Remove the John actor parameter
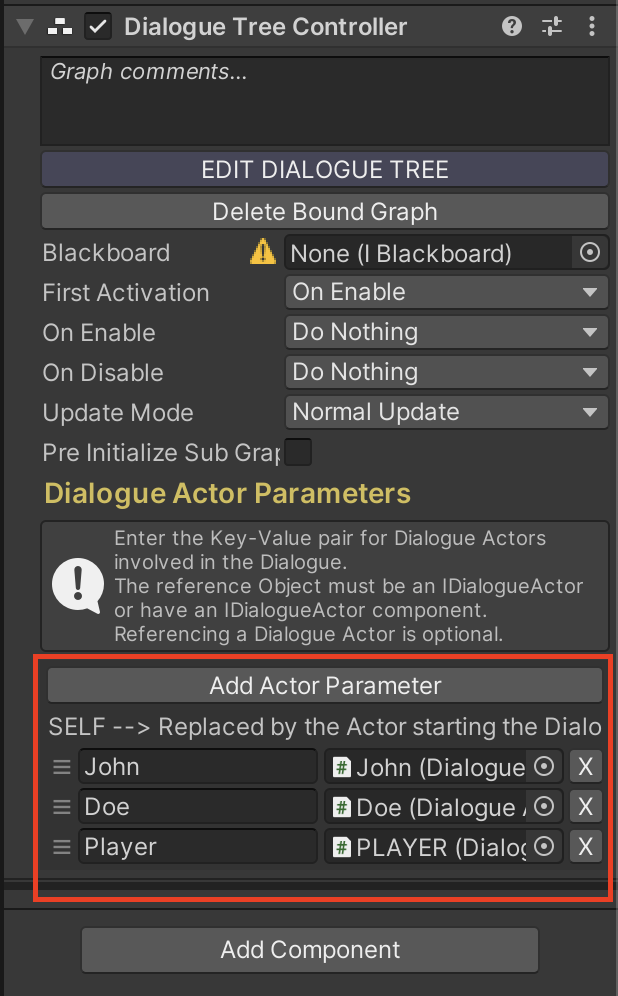The image size is (618, 996). click(x=586, y=767)
